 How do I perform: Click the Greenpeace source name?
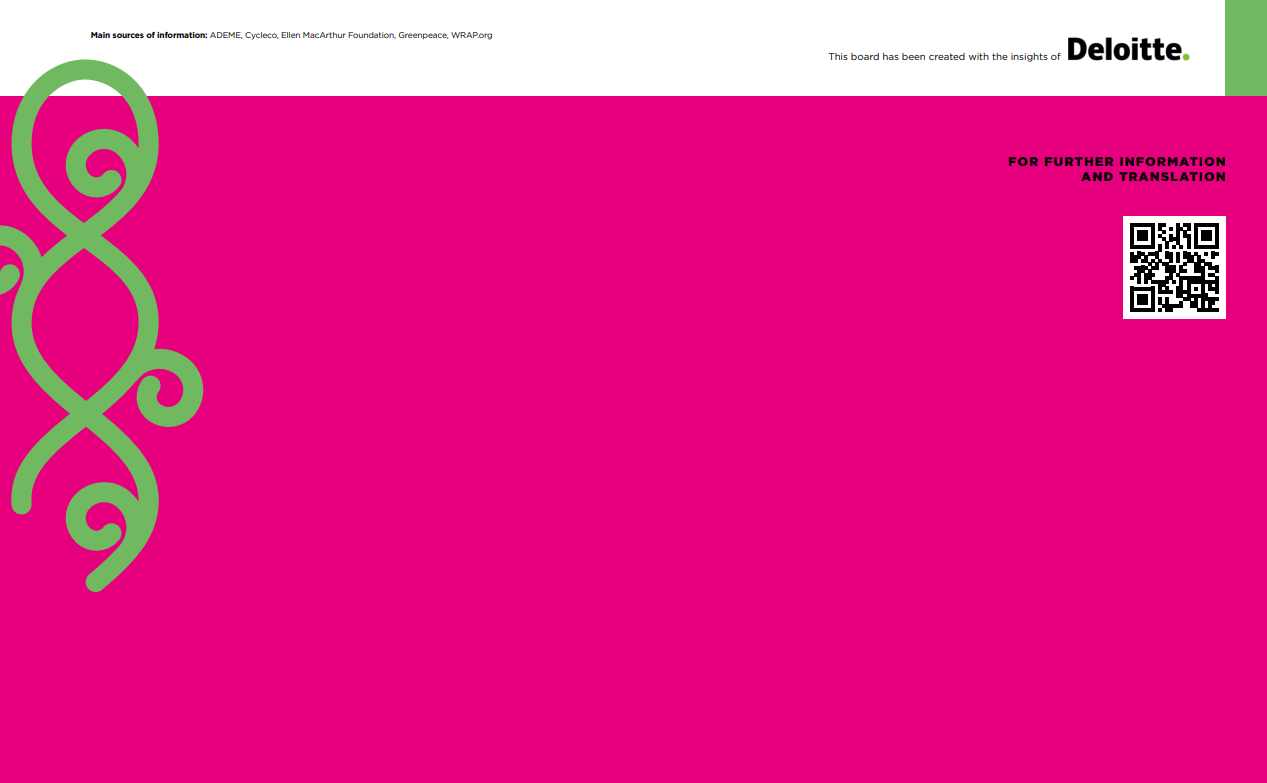[x=422, y=35]
